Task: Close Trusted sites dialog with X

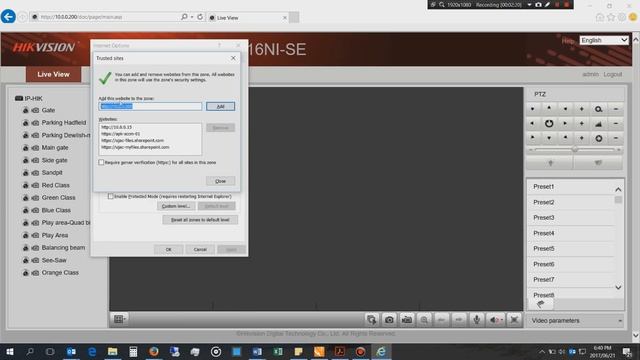Action: pyautogui.click(x=233, y=58)
